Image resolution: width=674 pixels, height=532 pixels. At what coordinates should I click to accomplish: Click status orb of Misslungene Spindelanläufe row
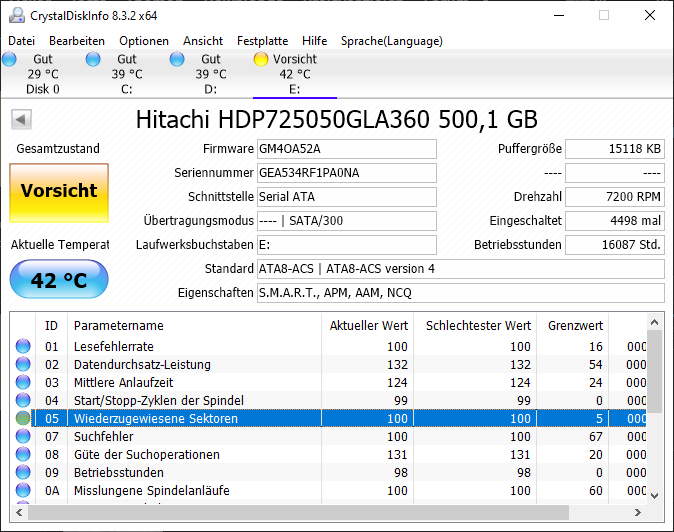(23, 491)
